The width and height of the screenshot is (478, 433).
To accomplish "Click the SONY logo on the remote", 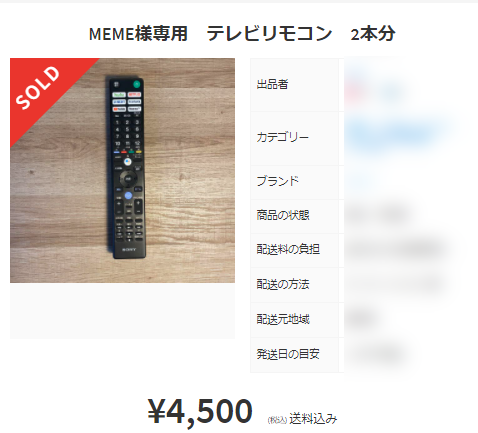I will 129,249.
